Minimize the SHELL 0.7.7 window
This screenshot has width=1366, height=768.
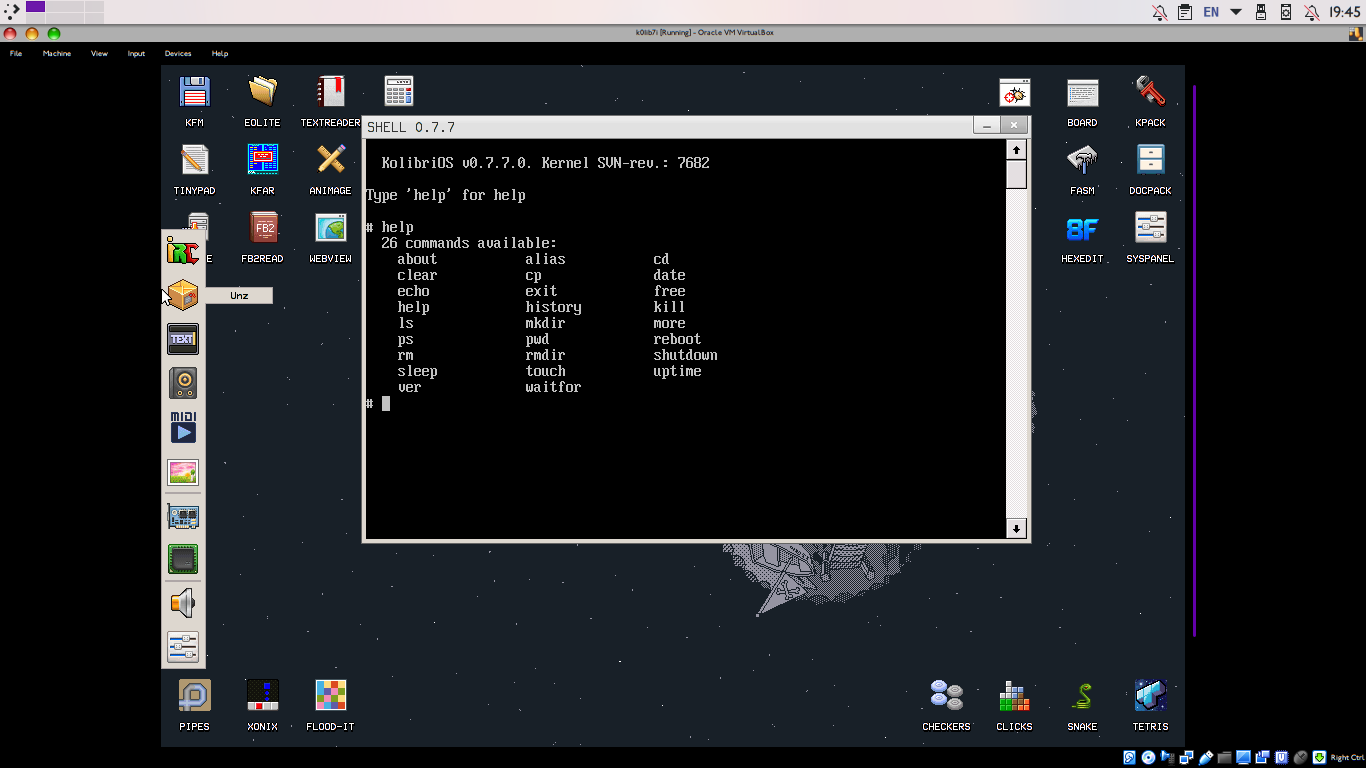tap(987, 126)
